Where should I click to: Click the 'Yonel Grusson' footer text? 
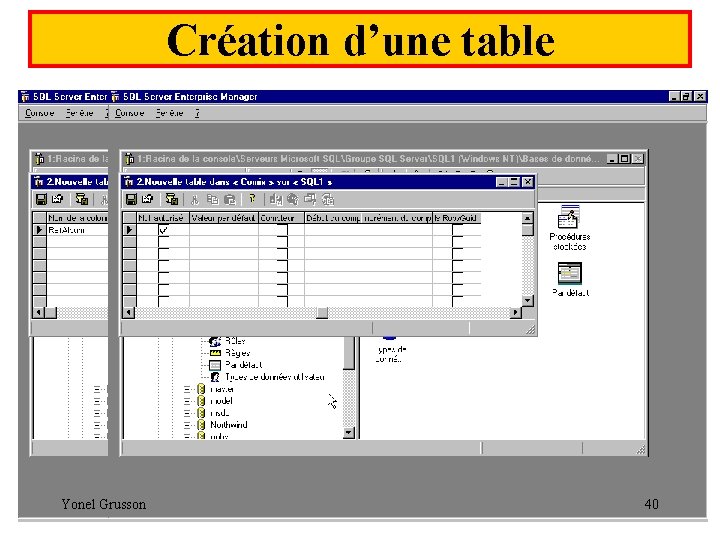[104, 504]
